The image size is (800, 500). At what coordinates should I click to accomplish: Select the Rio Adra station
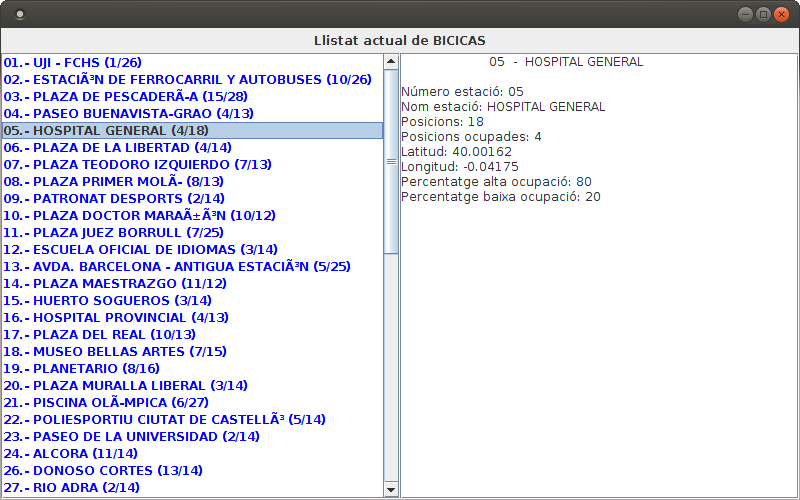tap(71, 487)
